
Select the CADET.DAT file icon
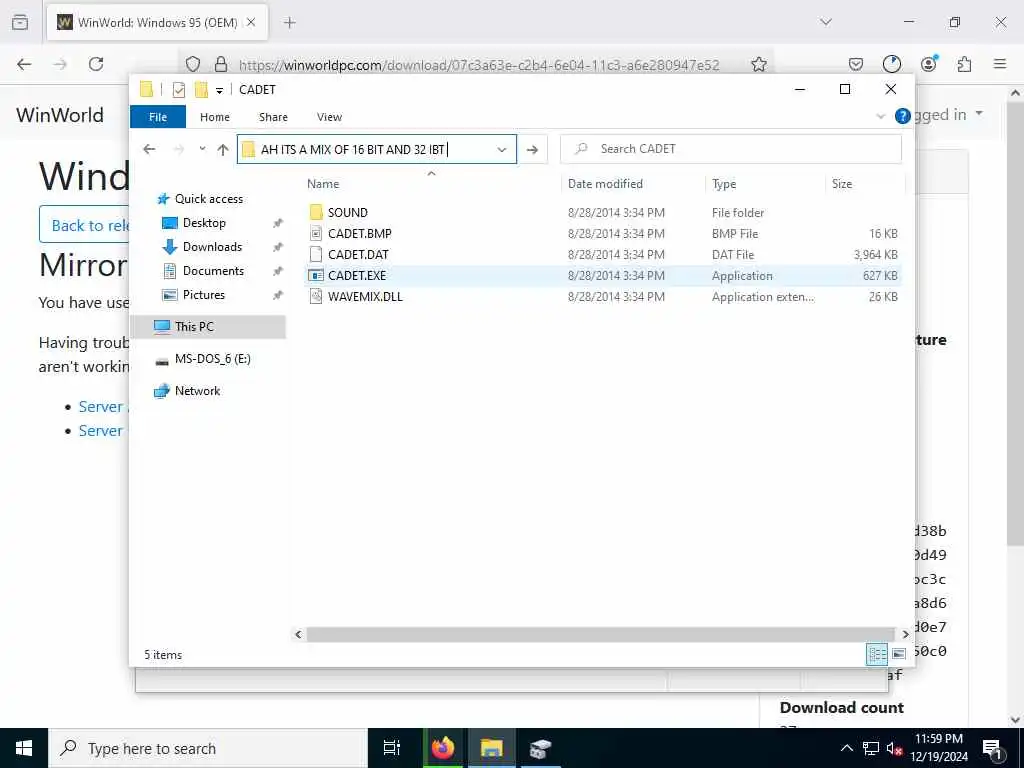click(x=316, y=254)
